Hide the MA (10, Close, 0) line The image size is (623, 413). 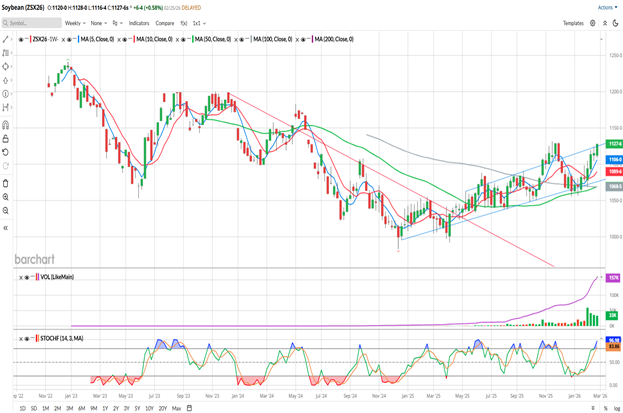click(x=124, y=39)
